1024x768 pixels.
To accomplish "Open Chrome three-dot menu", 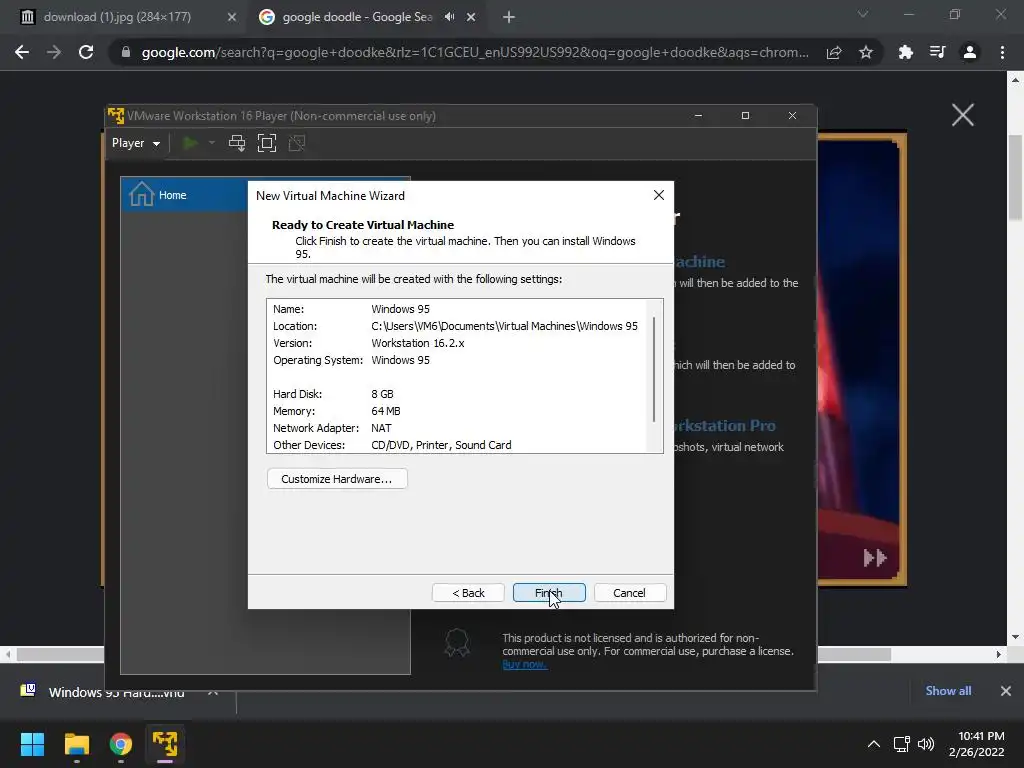I will [1002, 52].
